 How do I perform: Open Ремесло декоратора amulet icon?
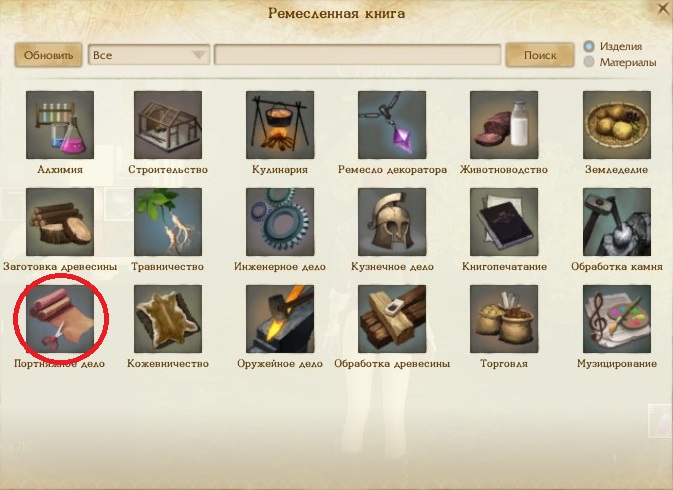coord(392,125)
